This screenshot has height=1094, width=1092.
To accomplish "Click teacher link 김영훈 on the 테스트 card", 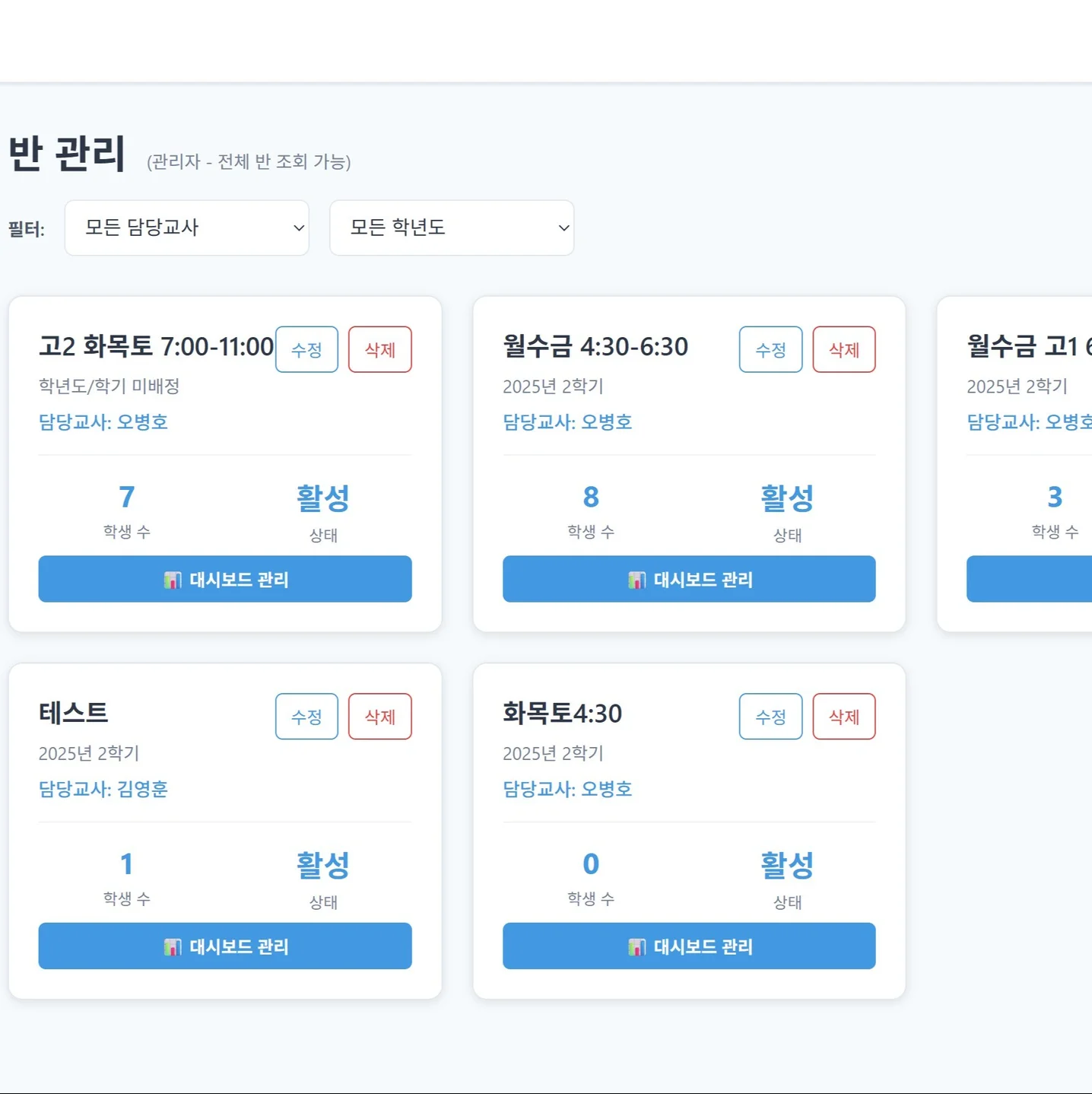I will tap(143, 790).
